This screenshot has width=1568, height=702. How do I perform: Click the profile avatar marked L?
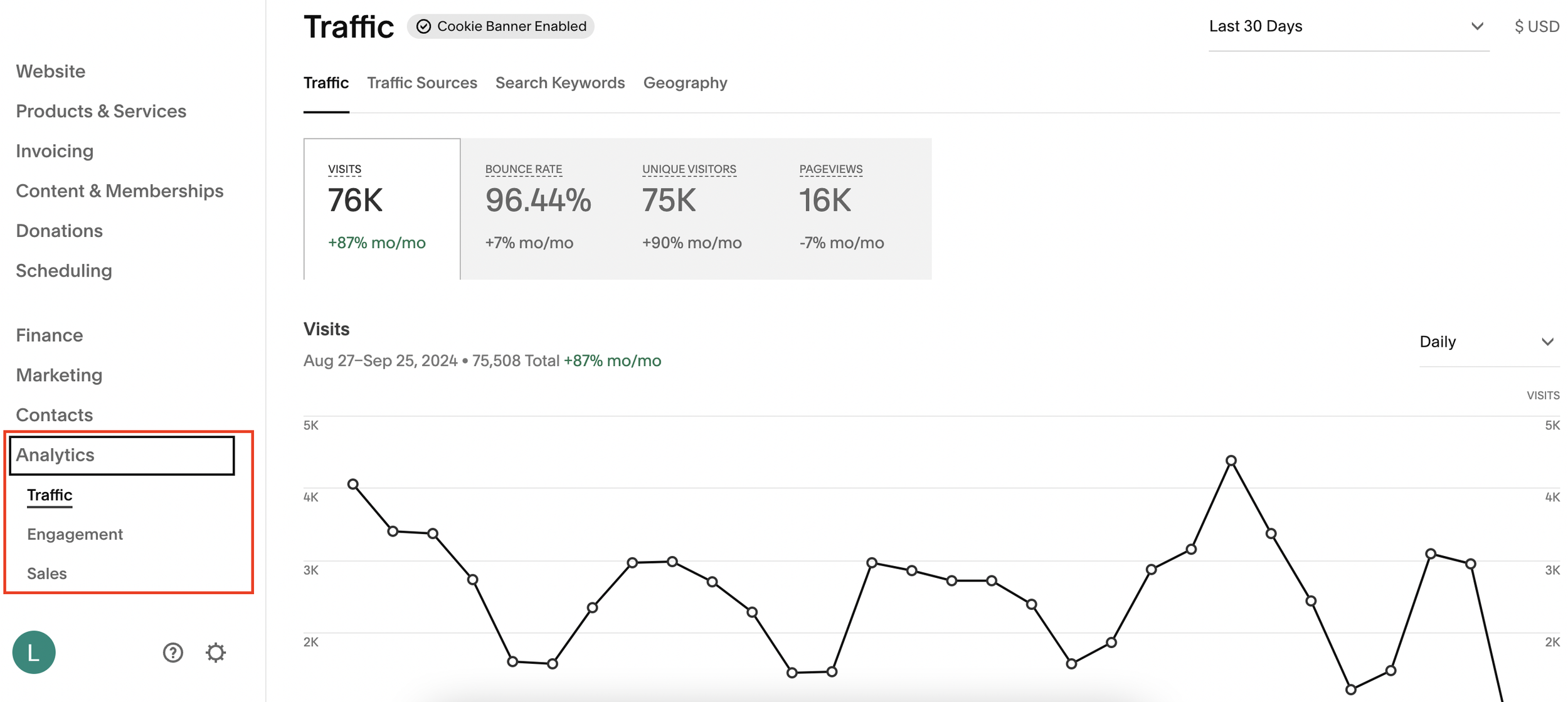(x=34, y=652)
